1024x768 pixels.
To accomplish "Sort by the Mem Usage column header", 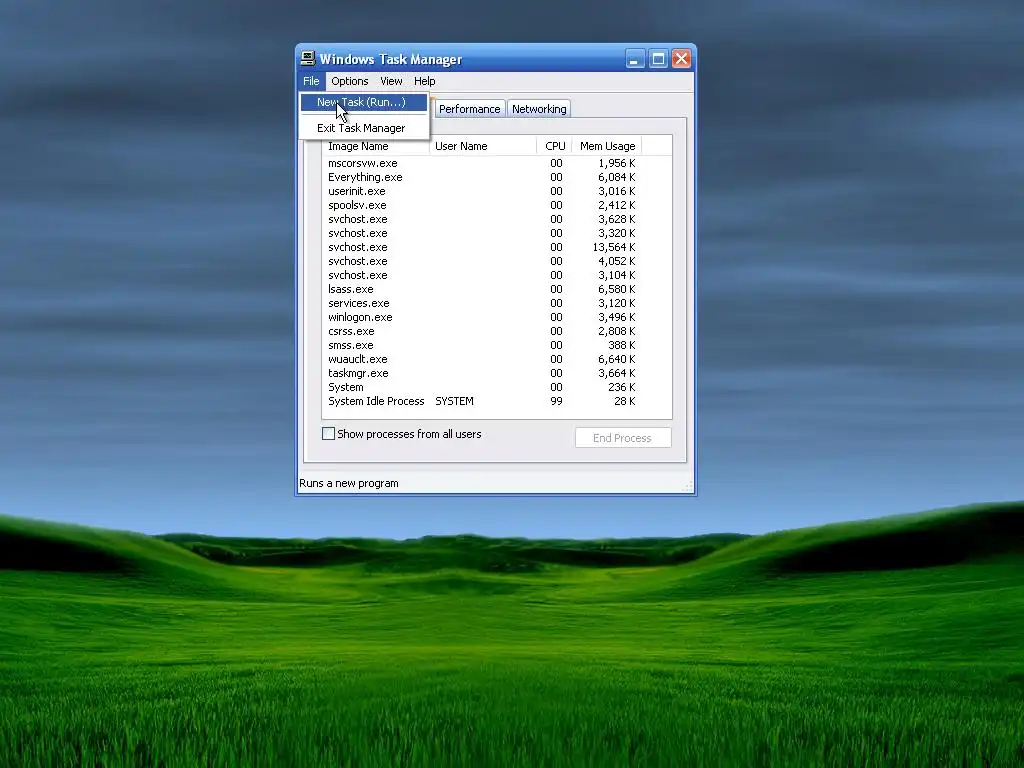I will tap(607, 146).
